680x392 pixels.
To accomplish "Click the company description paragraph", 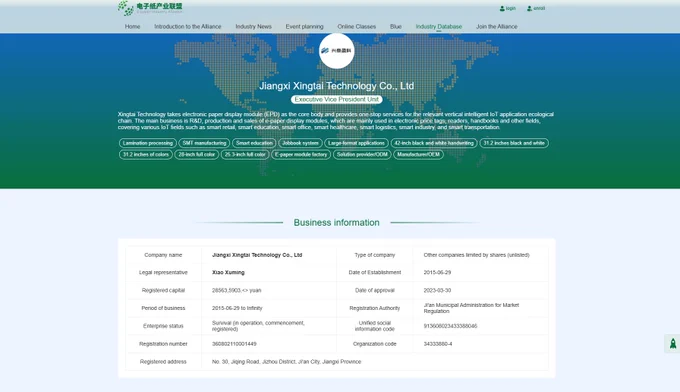I will pos(336,121).
